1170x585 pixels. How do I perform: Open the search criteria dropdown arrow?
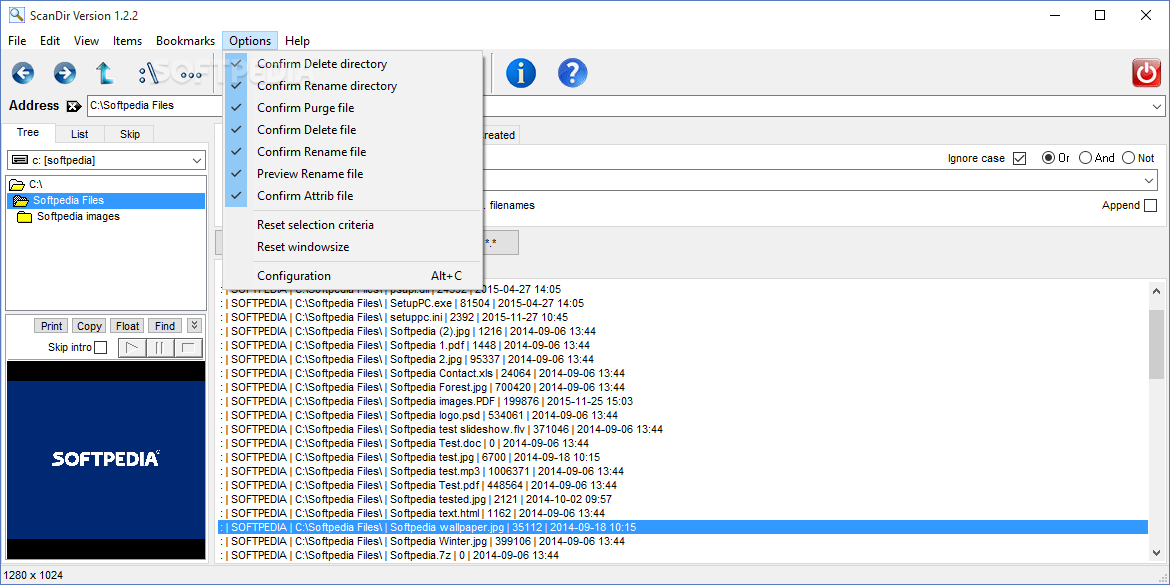1149,181
